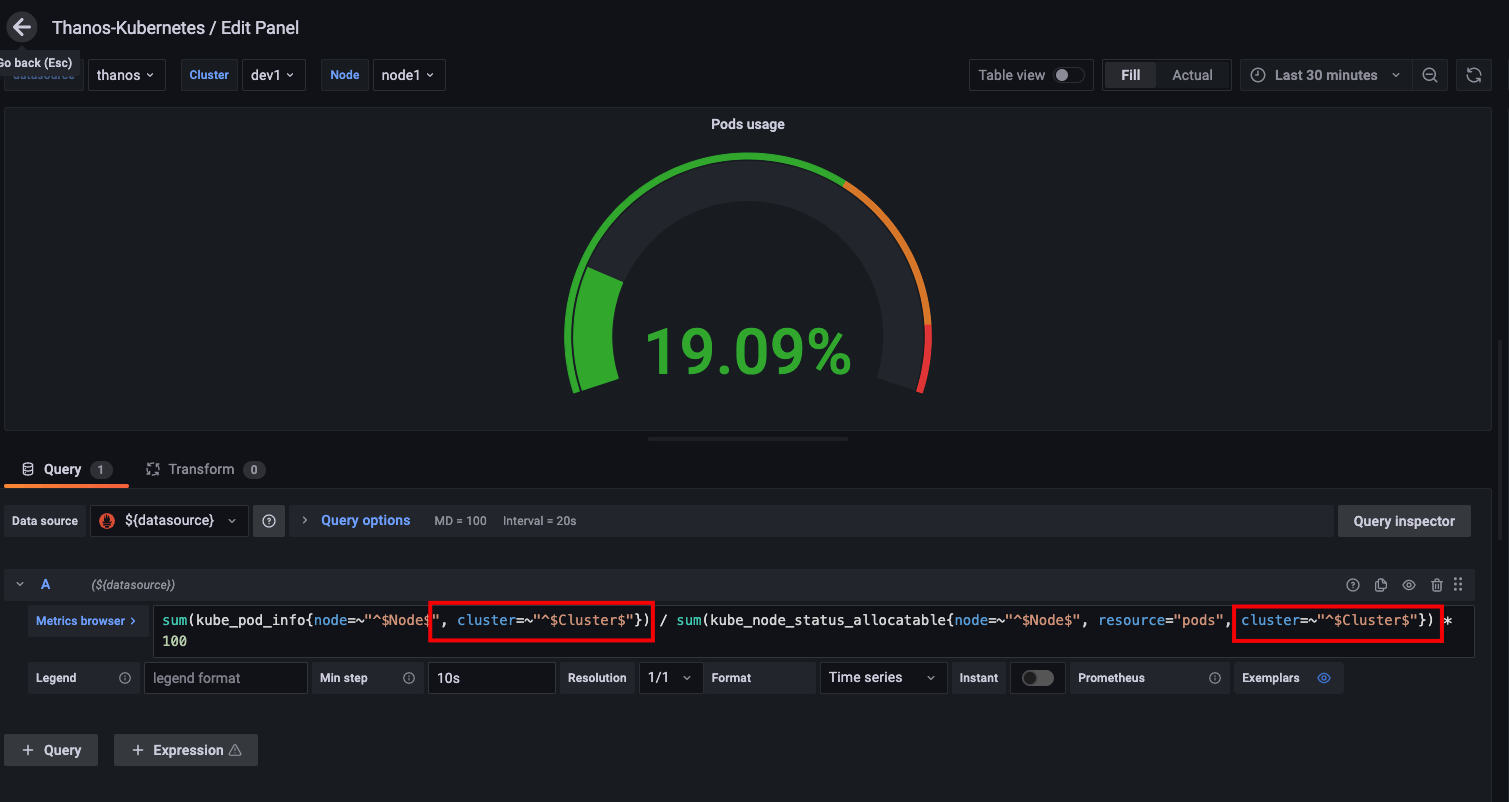Select the Actual display mode
The height and width of the screenshot is (802, 1509).
pyautogui.click(x=1192, y=75)
